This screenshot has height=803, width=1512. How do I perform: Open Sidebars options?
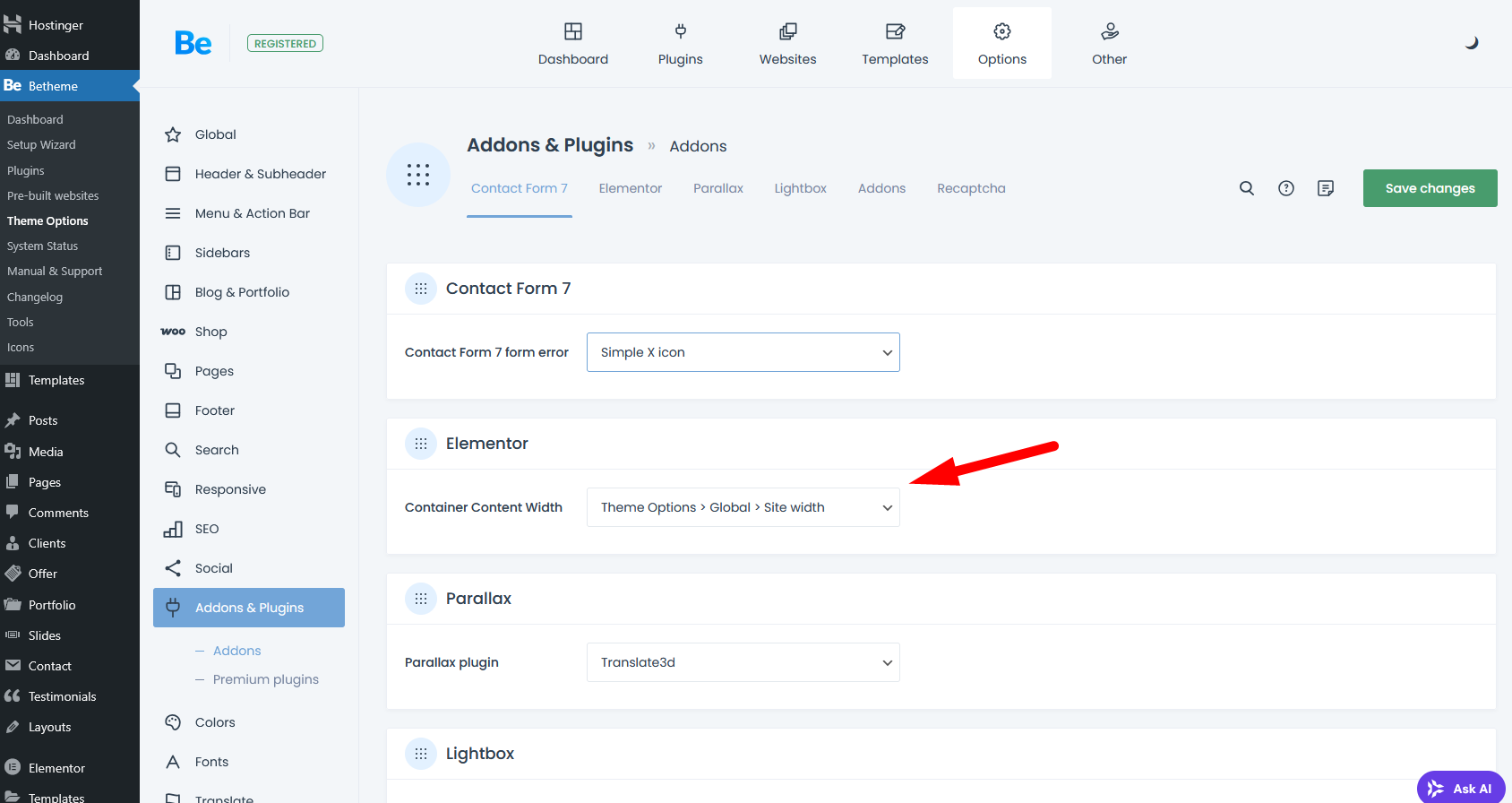[x=249, y=253]
